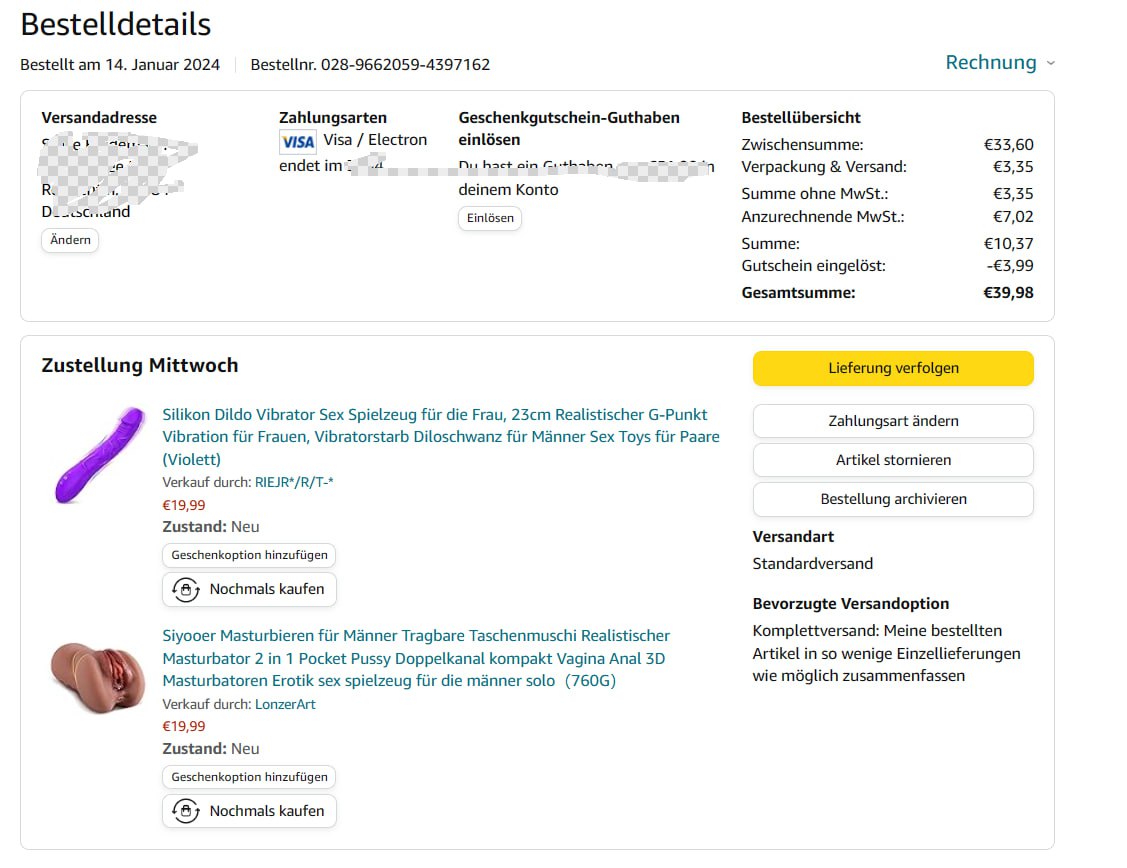Cancel items via Artikel stornieren
The height and width of the screenshot is (868, 1127).
point(893,460)
